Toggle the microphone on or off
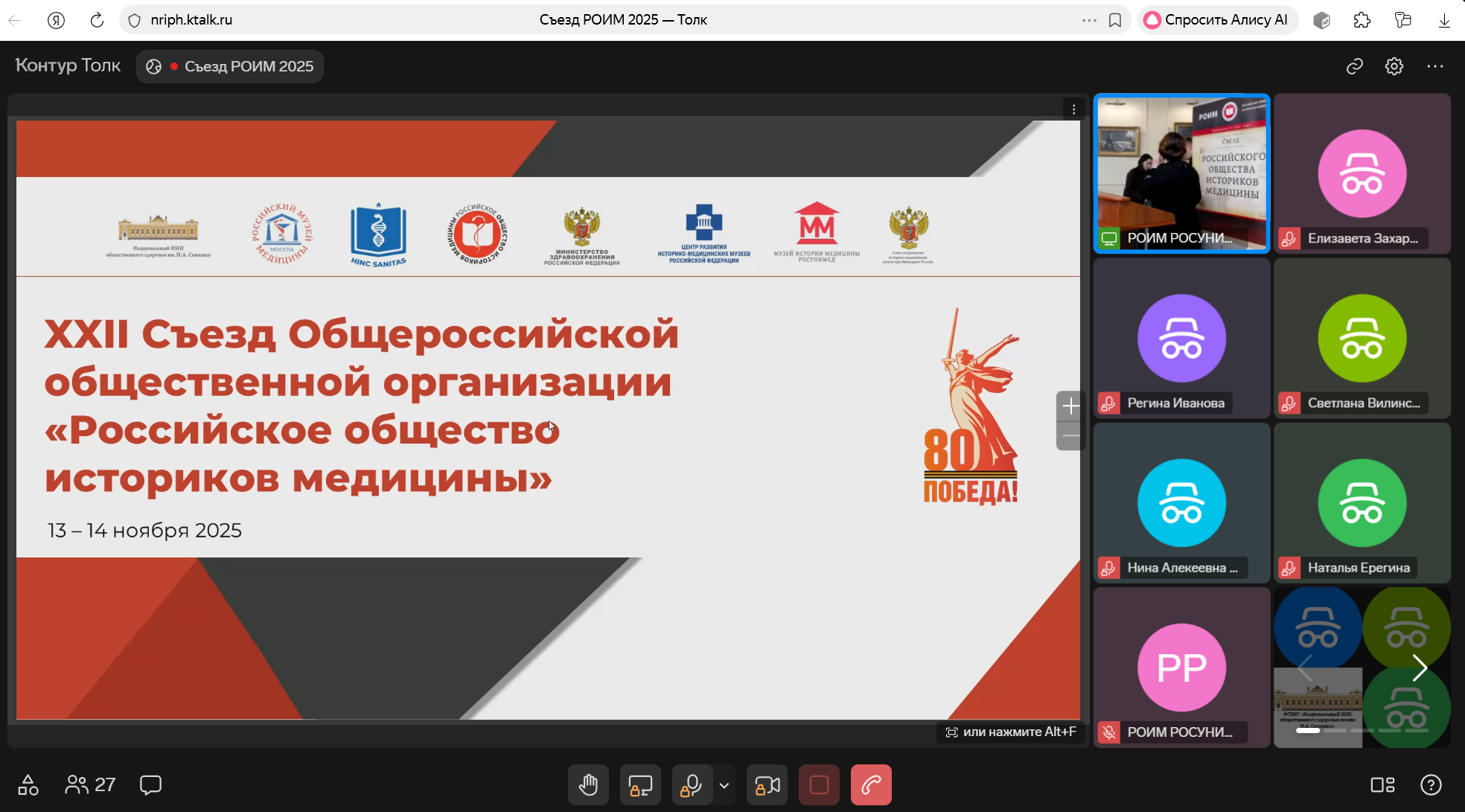The width and height of the screenshot is (1465, 812). point(691,785)
